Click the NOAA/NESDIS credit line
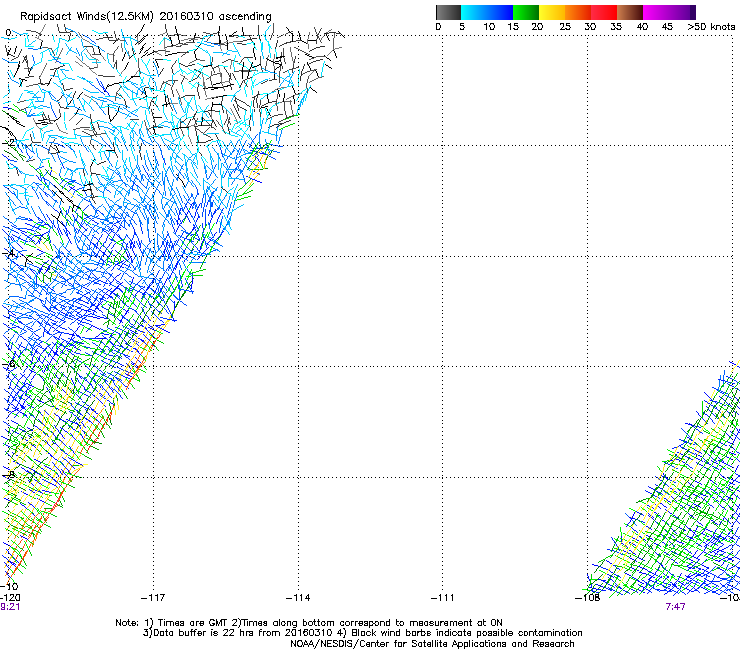The width and height of the screenshot is (740, 650). (x=432, y=644)
